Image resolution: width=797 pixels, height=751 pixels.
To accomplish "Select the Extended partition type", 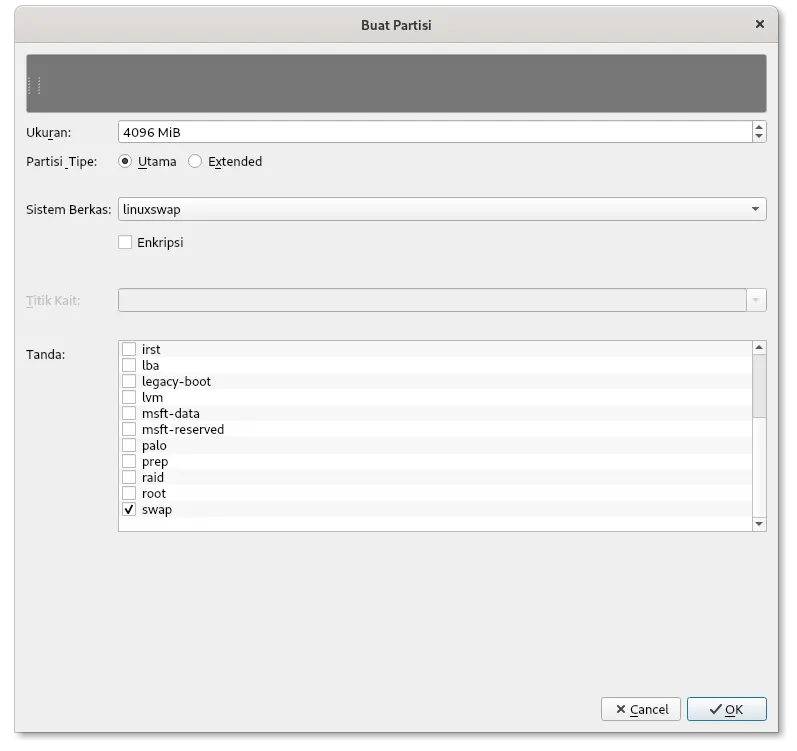I will pyautogui.click(x=195, y=161).
